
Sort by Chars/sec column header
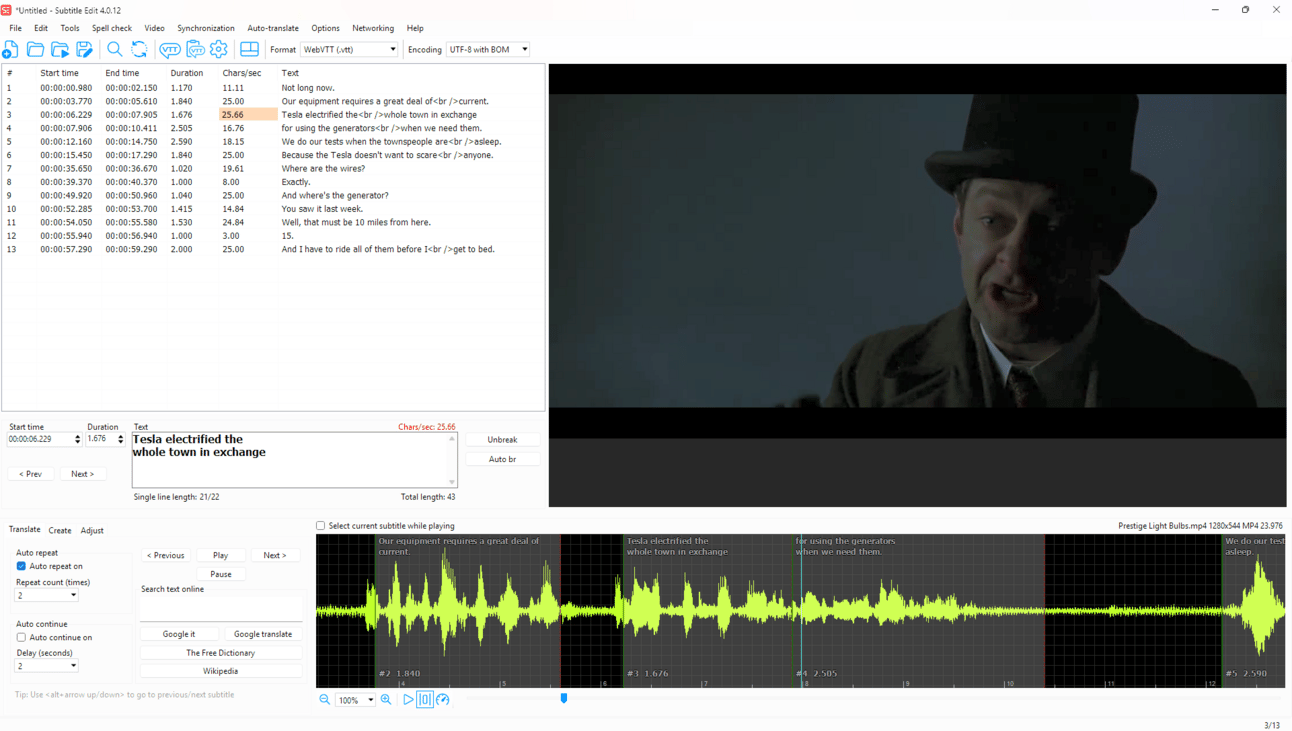tap(242, 73)
